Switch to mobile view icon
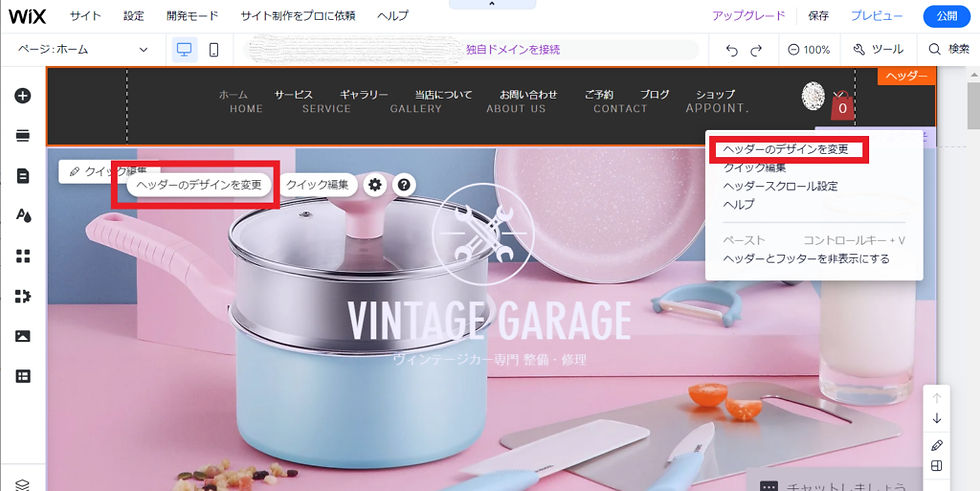980x491 pixels. click(214, 49)
